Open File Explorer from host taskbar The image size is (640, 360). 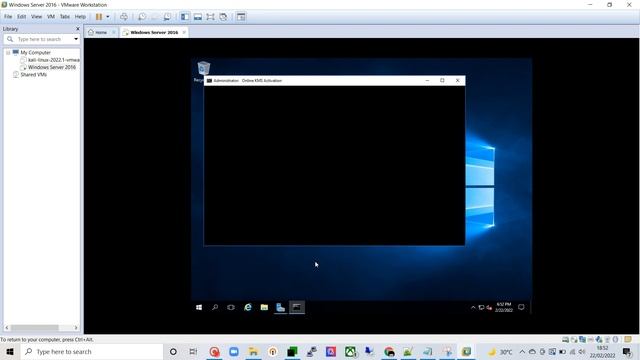pyautogui.click(x=253, y=351)
